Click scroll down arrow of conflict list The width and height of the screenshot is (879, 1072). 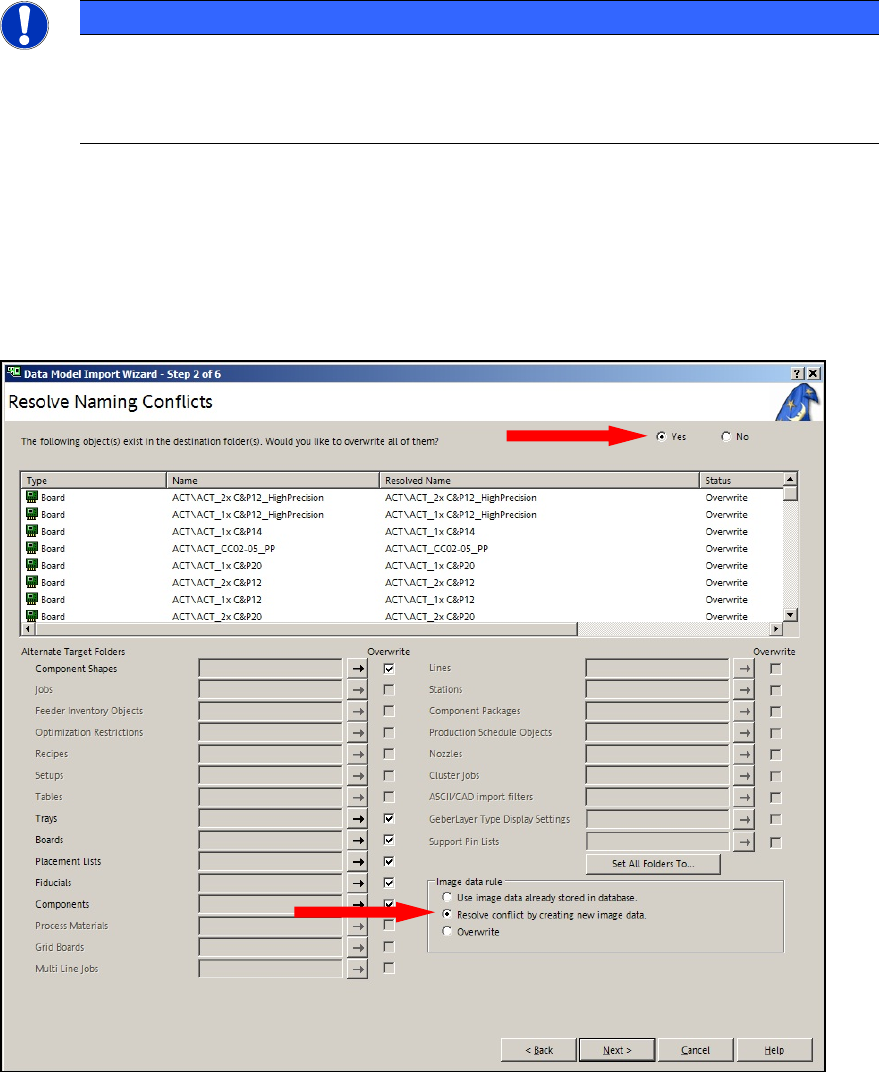pyautogui.click(x=790, y=615)
